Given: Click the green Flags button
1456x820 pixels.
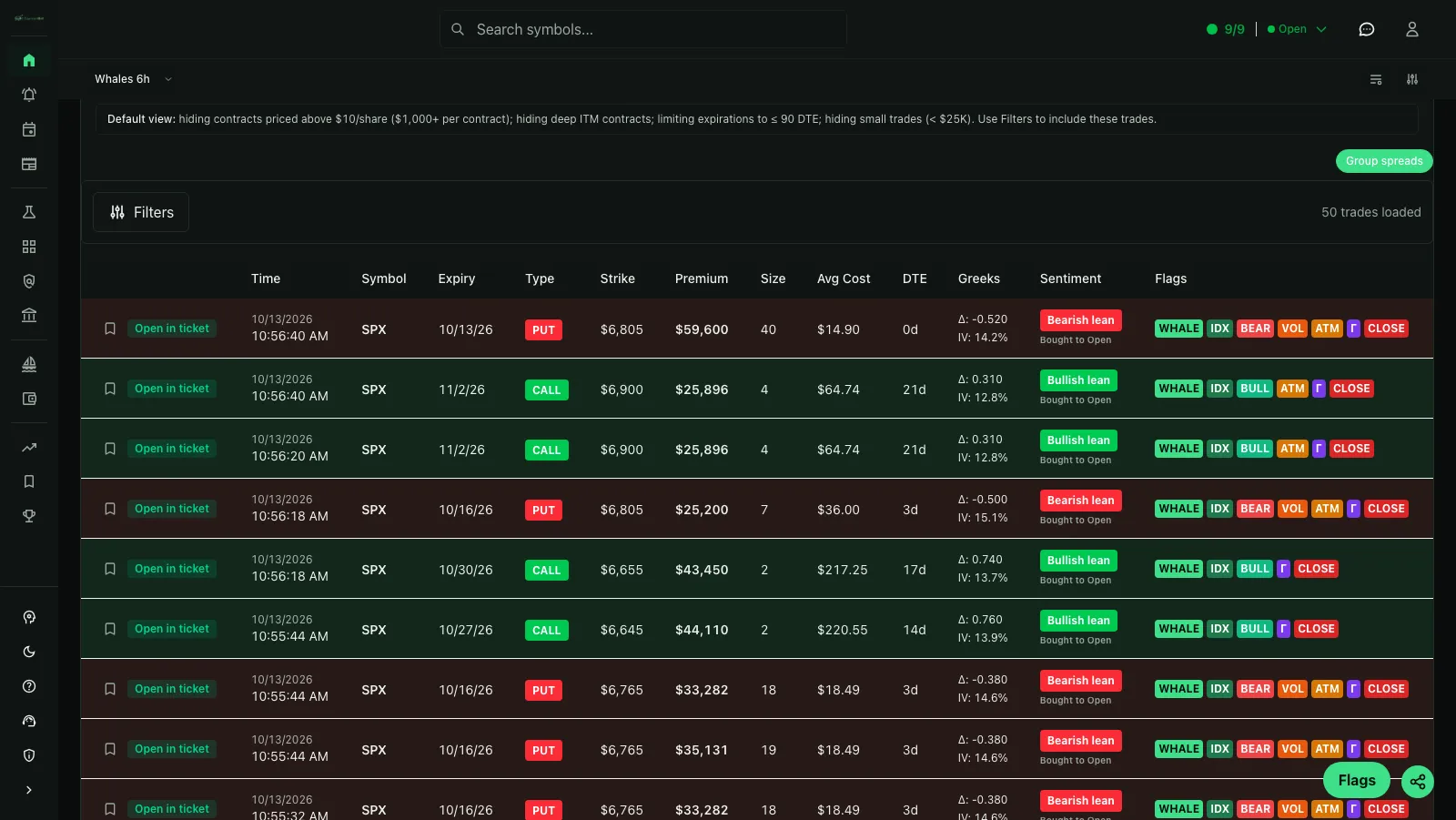Looking at the screenshot, I should click(1357, 781).
